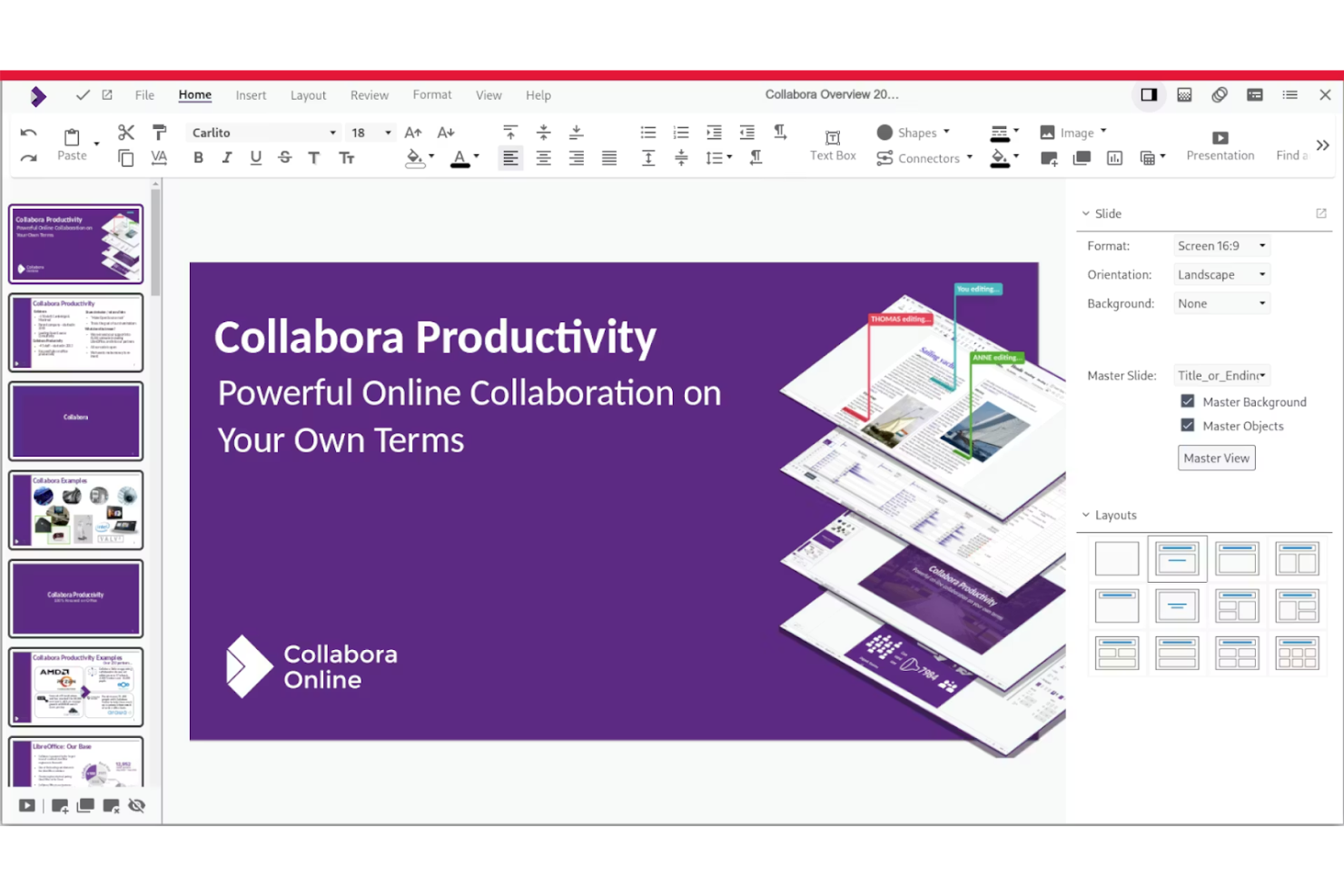Add a new slide from the bottom bar
Screen dimensions: 1344x896
point(58,805)
